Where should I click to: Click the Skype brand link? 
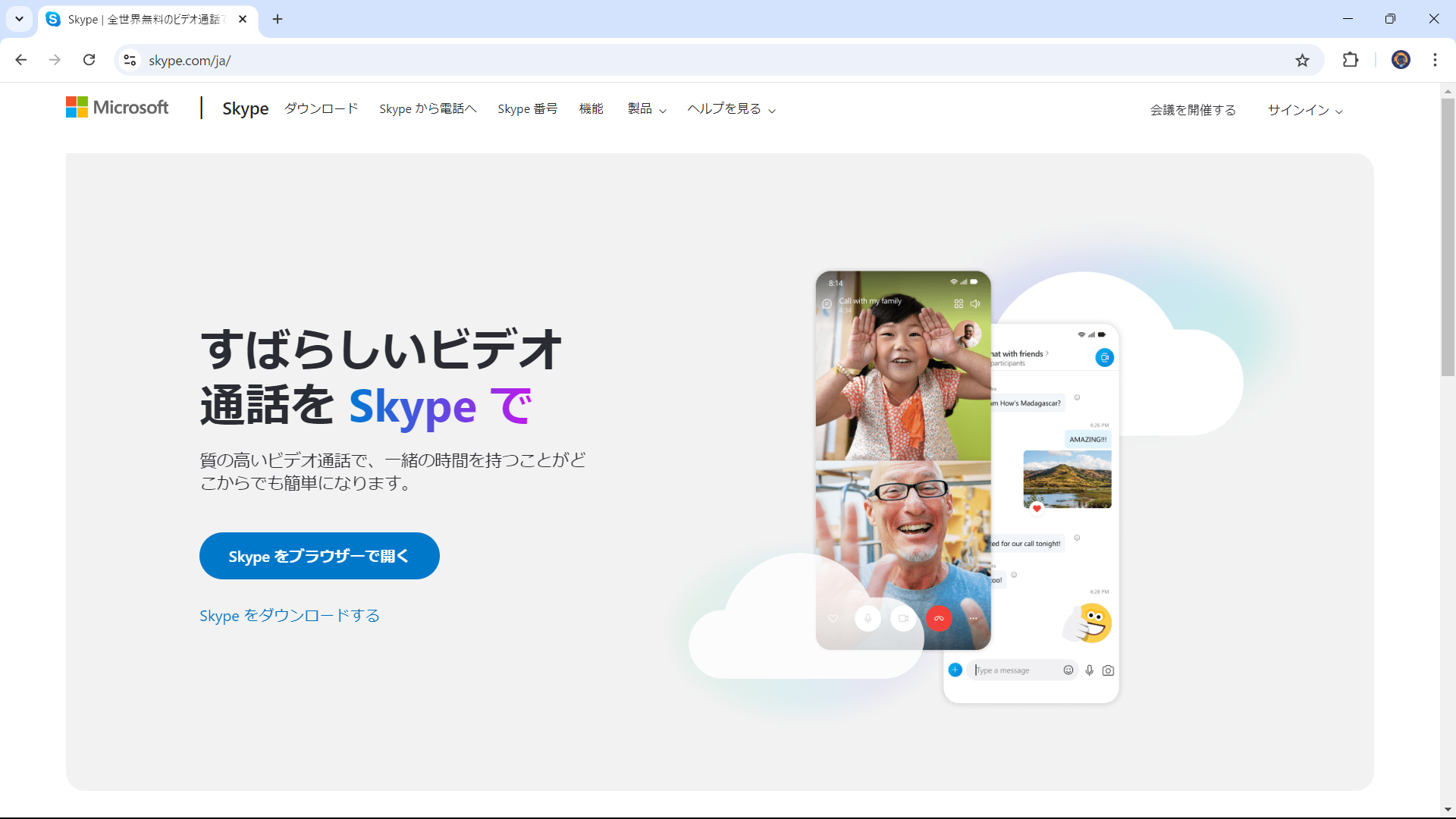[x=245, y=108]
